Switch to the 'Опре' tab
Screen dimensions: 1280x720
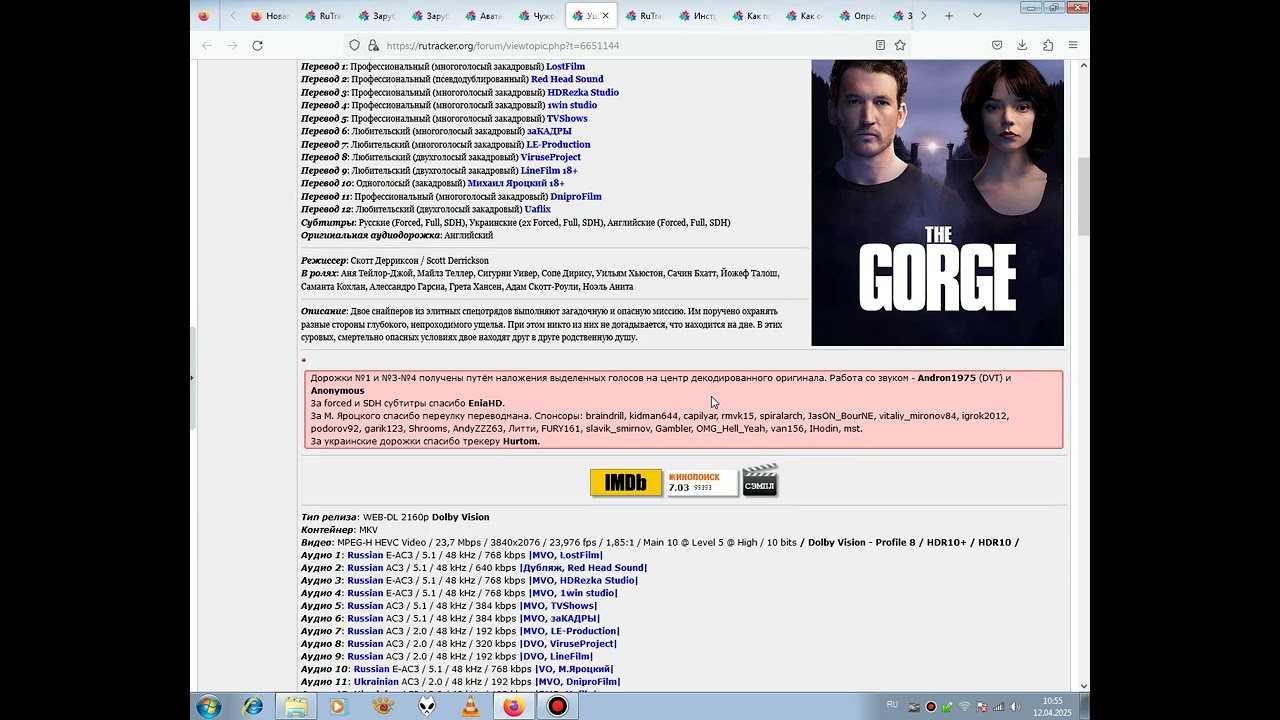[858, 16]
